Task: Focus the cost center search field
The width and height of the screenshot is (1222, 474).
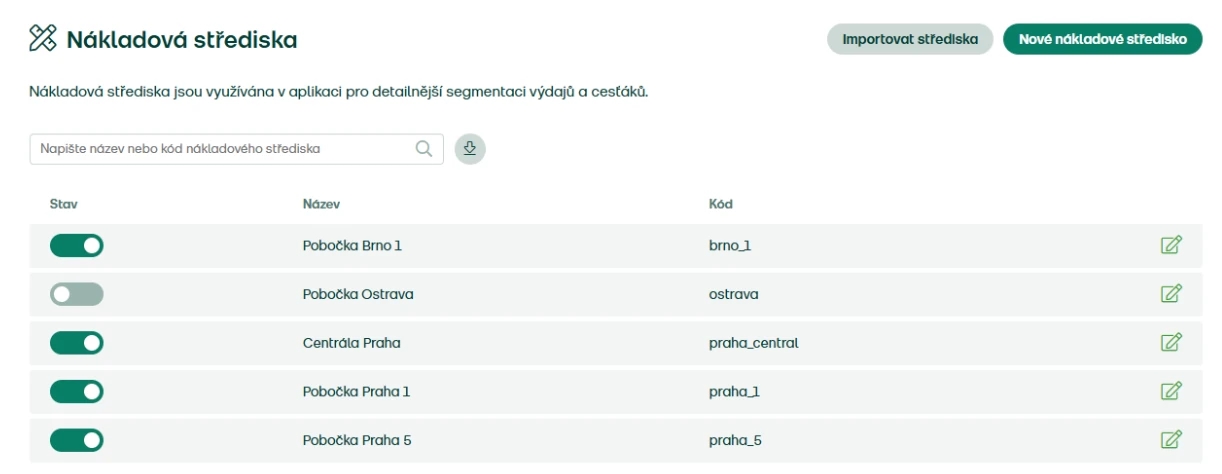Action: (236, 148)
